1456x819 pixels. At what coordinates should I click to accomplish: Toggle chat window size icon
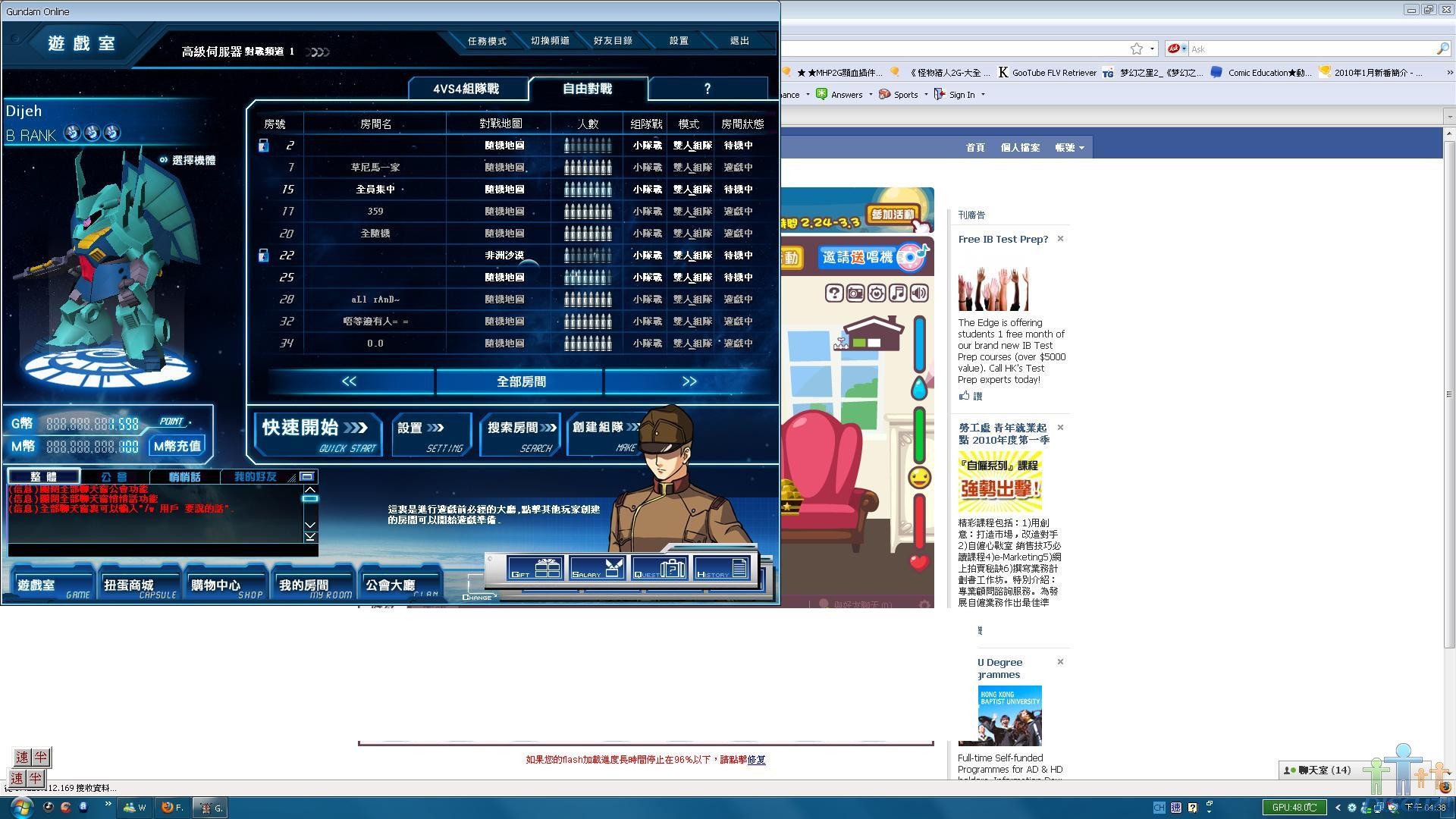pos(306,476)
